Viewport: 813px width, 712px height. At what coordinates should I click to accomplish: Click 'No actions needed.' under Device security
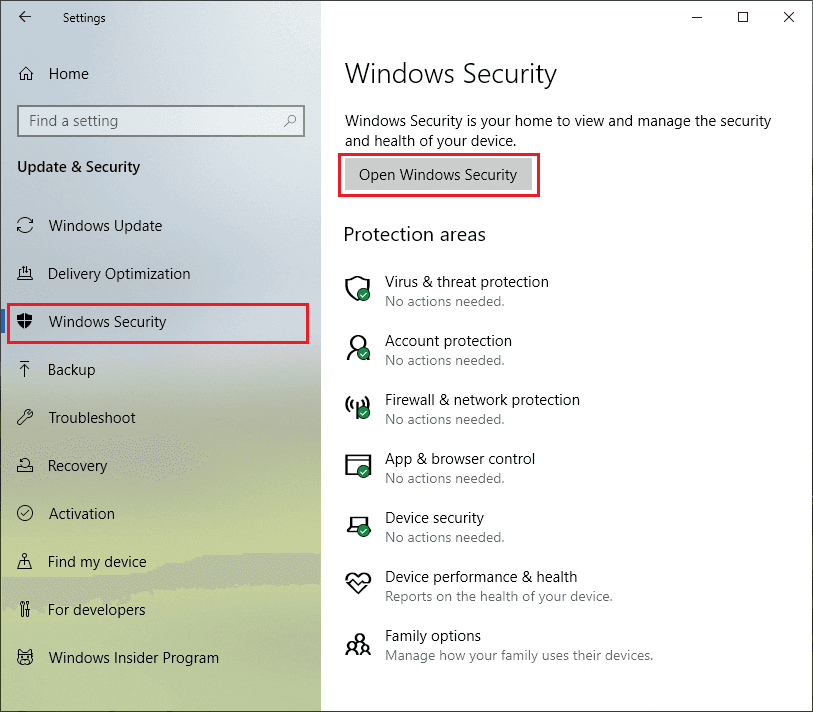click(444, 537)
